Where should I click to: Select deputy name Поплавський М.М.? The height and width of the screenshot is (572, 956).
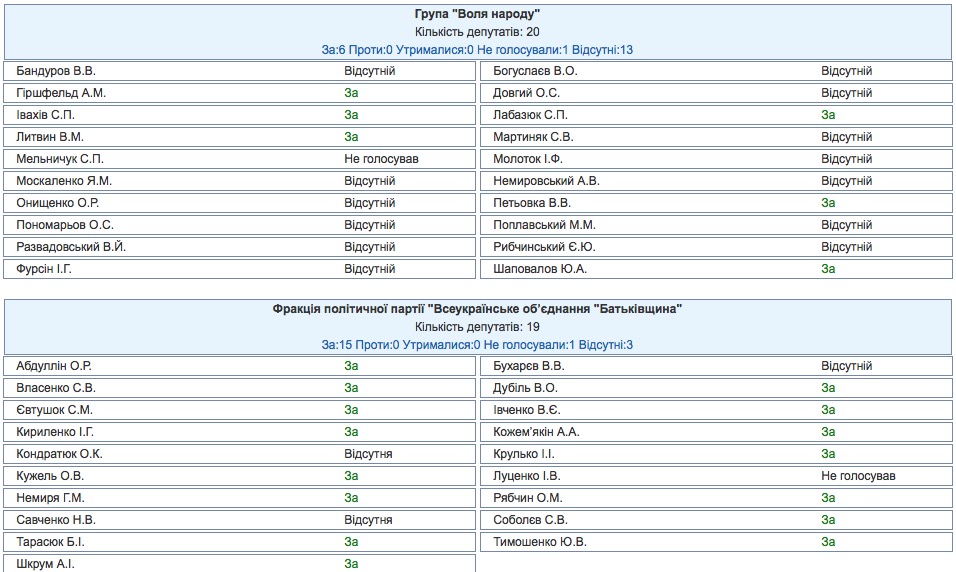pyautogui.click(x=544, y=225)
